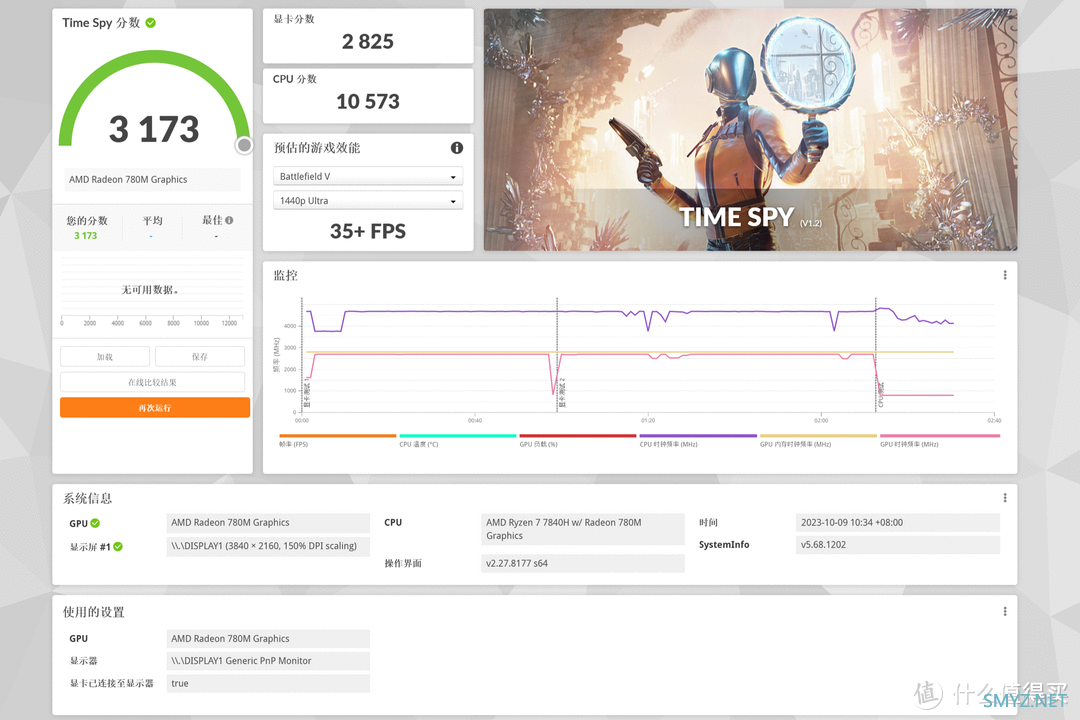Screen dimensions: 1080x720
Task: Click the green checkmark beside Time Spy 分数
Action: [x=151, y=23]
